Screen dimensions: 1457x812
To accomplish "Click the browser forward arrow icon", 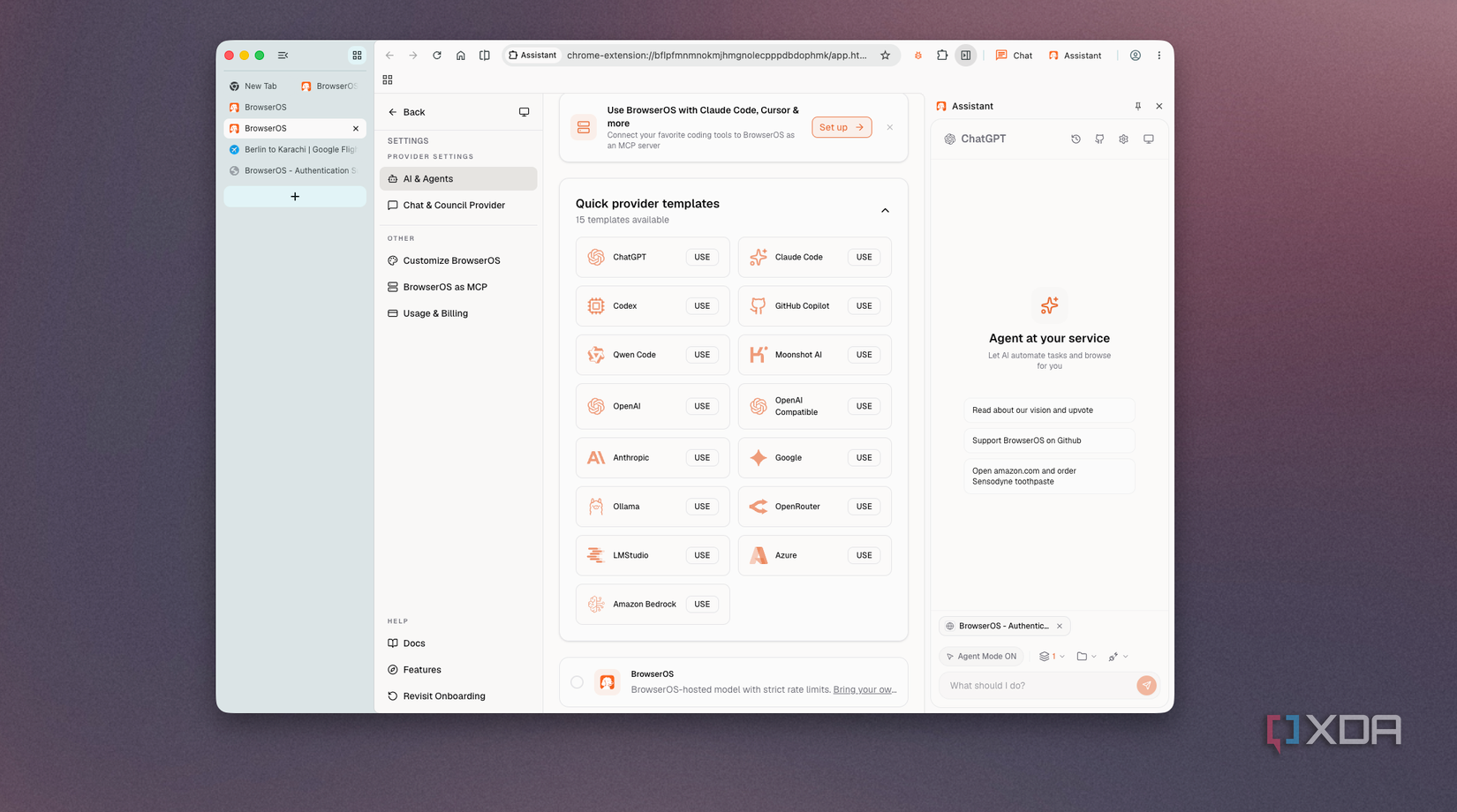I will pyautogui.click(x=413, y=56).
